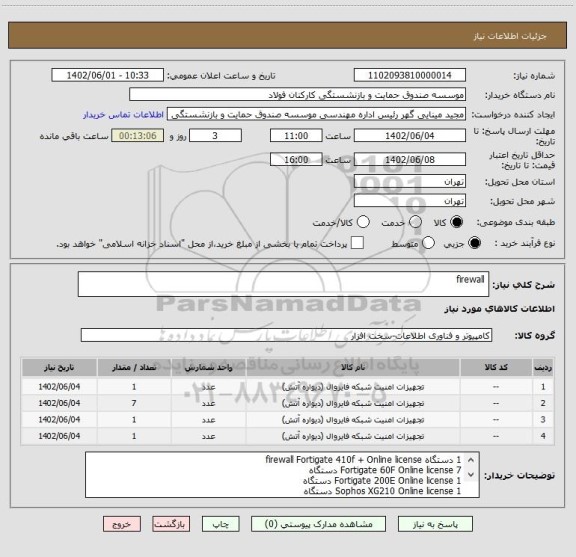Click the countdown timer 00:13:06
Image resolution: width=576 pixels, height=557 pixels.
coord(138,136)
